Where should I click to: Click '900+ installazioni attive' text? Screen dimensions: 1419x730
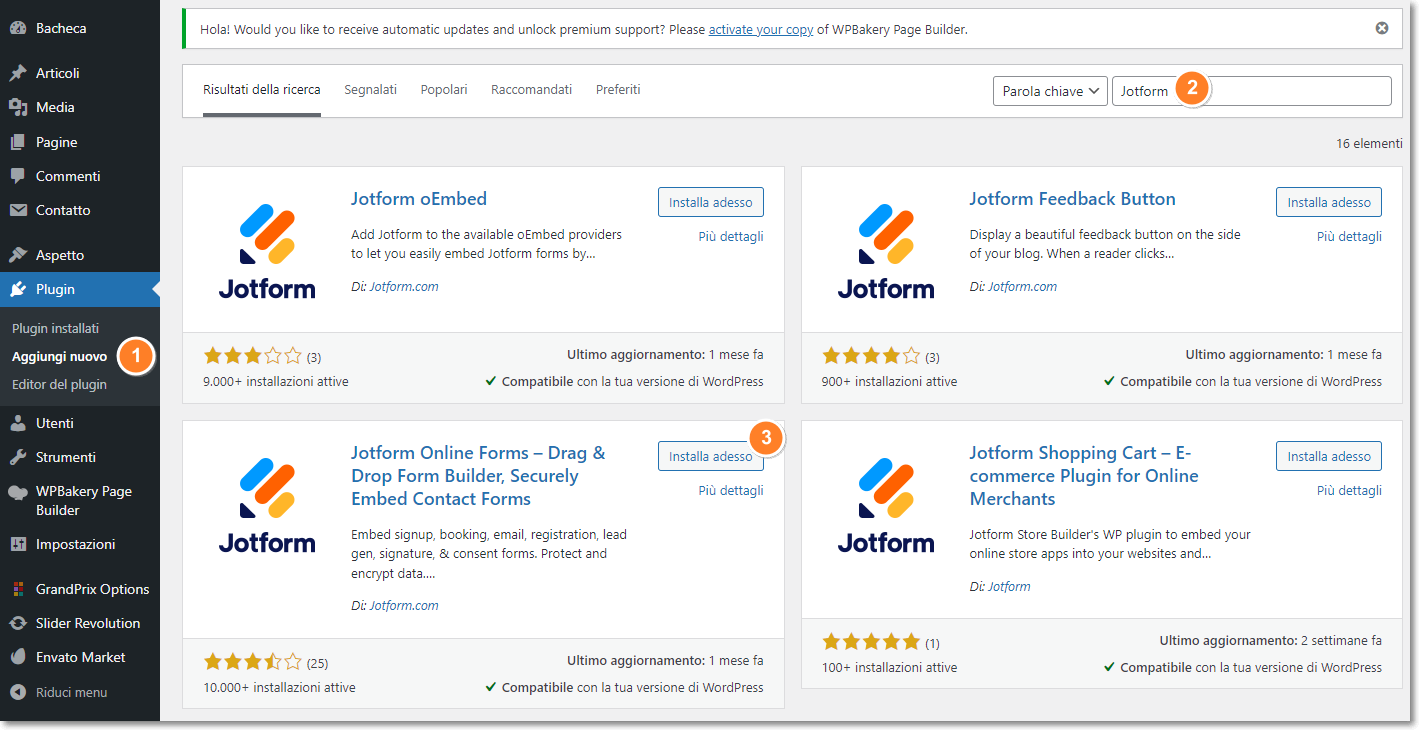[x=889, y=382]
